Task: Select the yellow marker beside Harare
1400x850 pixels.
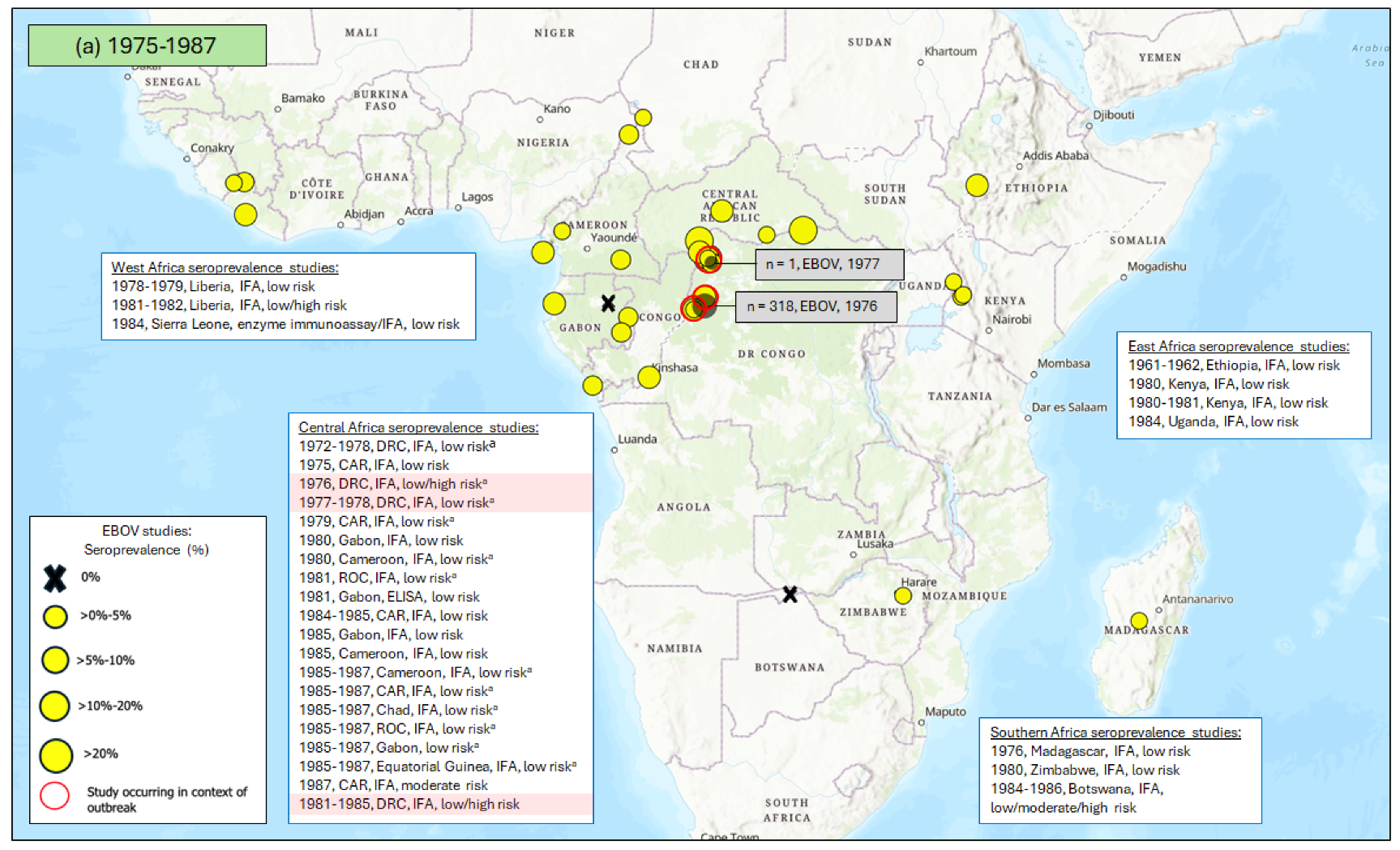Action: click(902, 596)
